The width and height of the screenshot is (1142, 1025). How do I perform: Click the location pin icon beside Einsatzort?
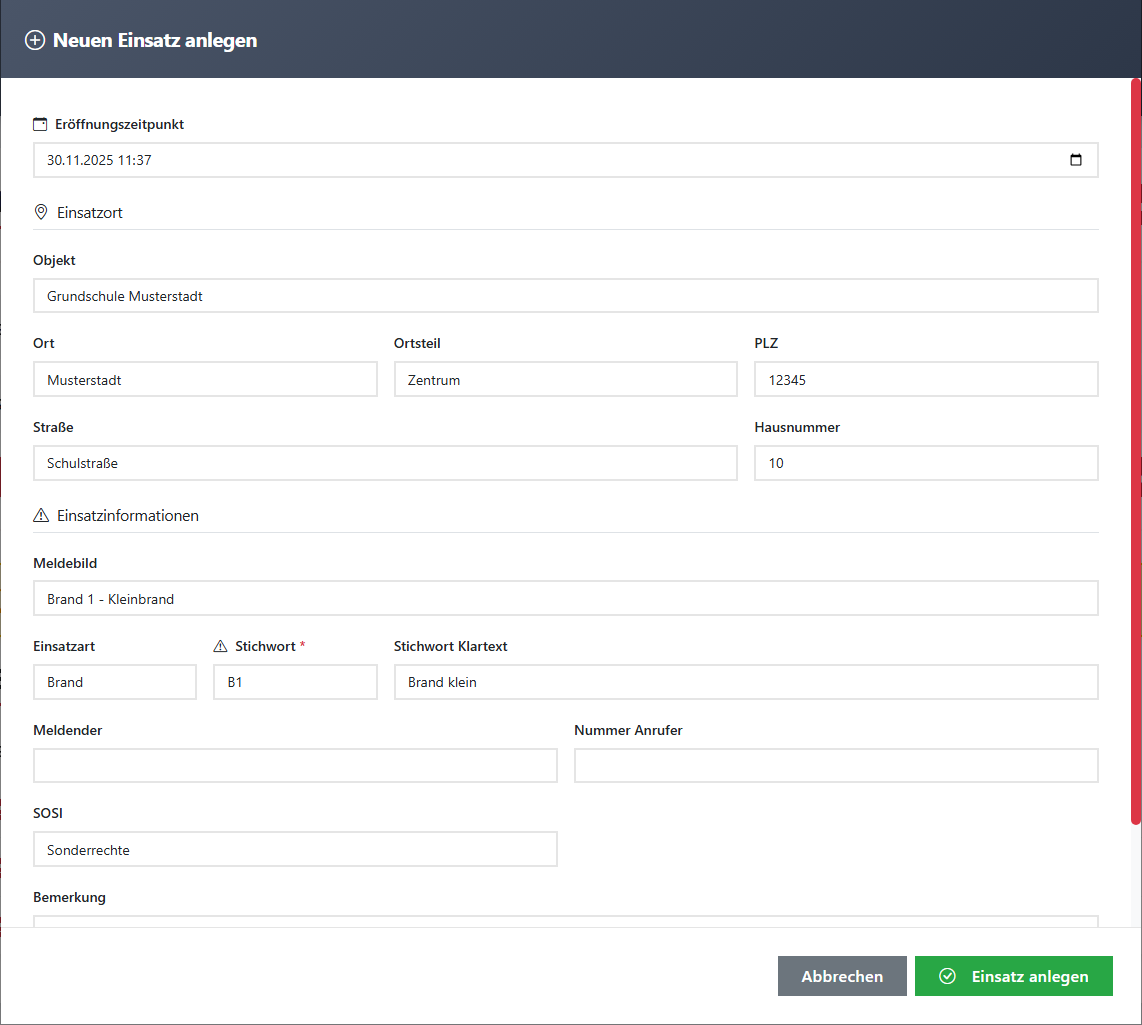coord(41,212)
